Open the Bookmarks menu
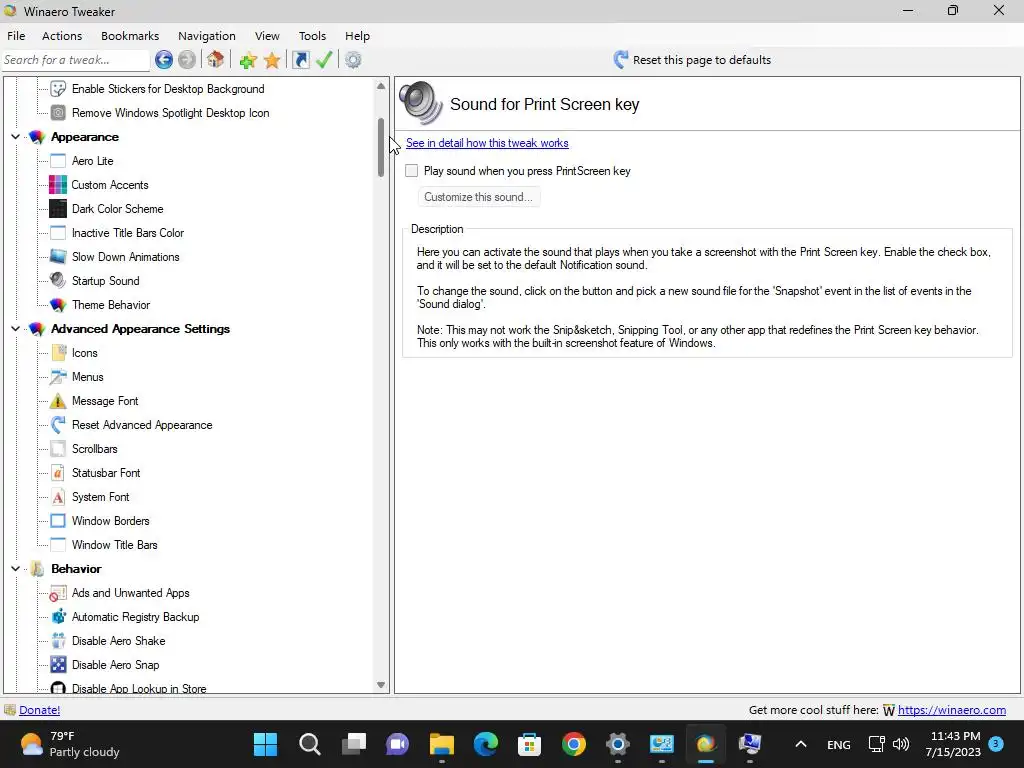Image resolution: width=1024 pixels, height=768 pixels. (130, 36)
